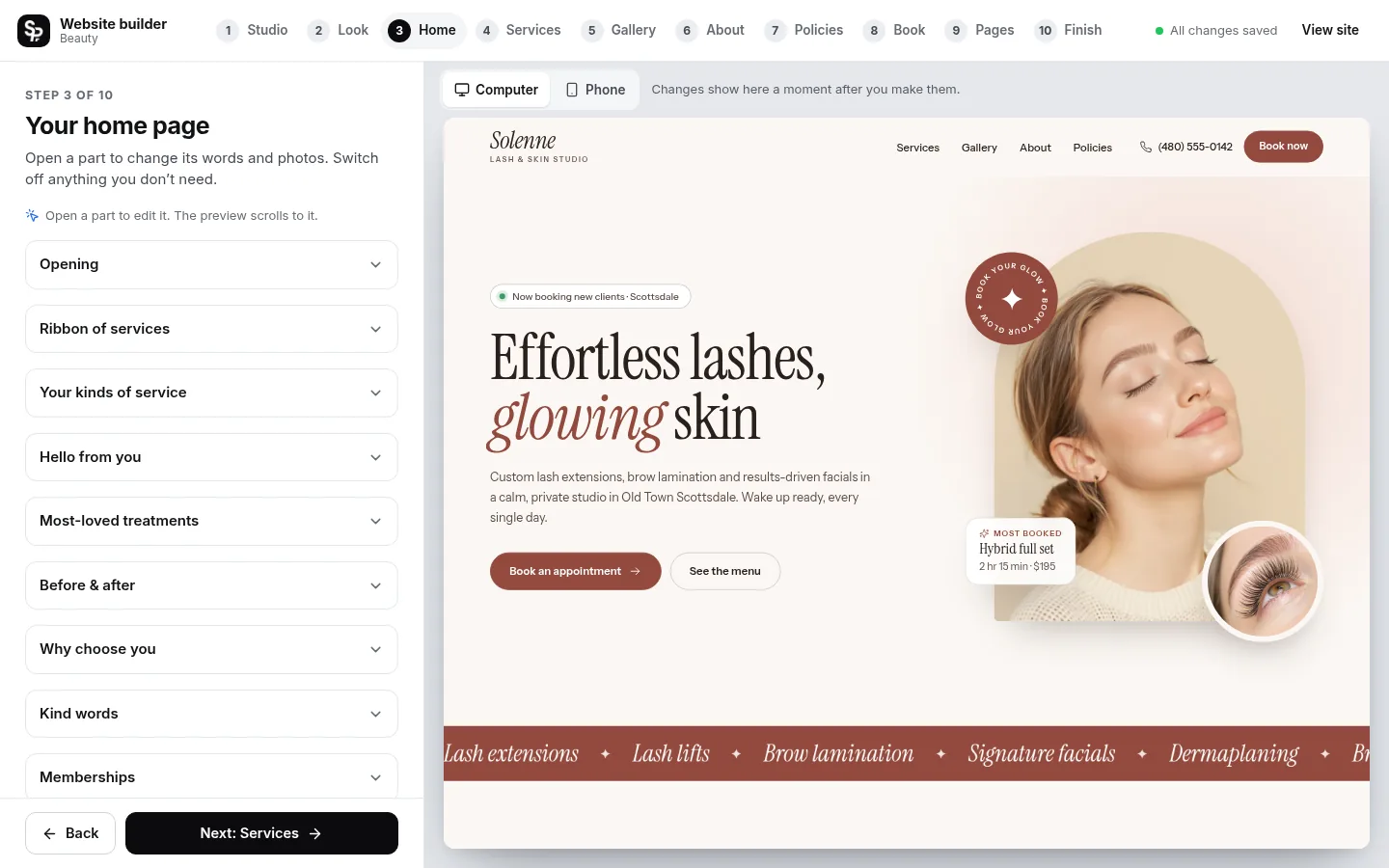Click the circular eyelash close-up photo
The width and height of the screenshot is (1389, 868).
(x=1262, y=581)
